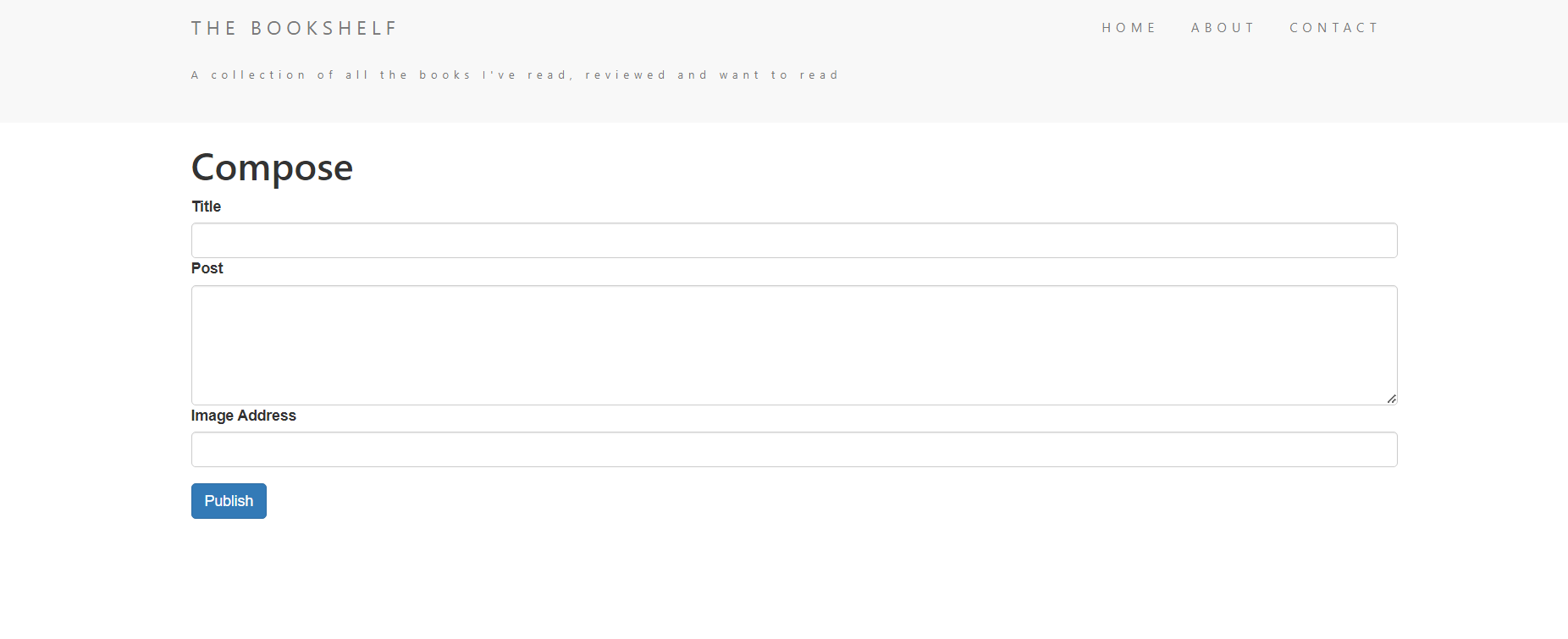Open the HOME navigation link
The image size is (1568, 639).
[1129, 27]
